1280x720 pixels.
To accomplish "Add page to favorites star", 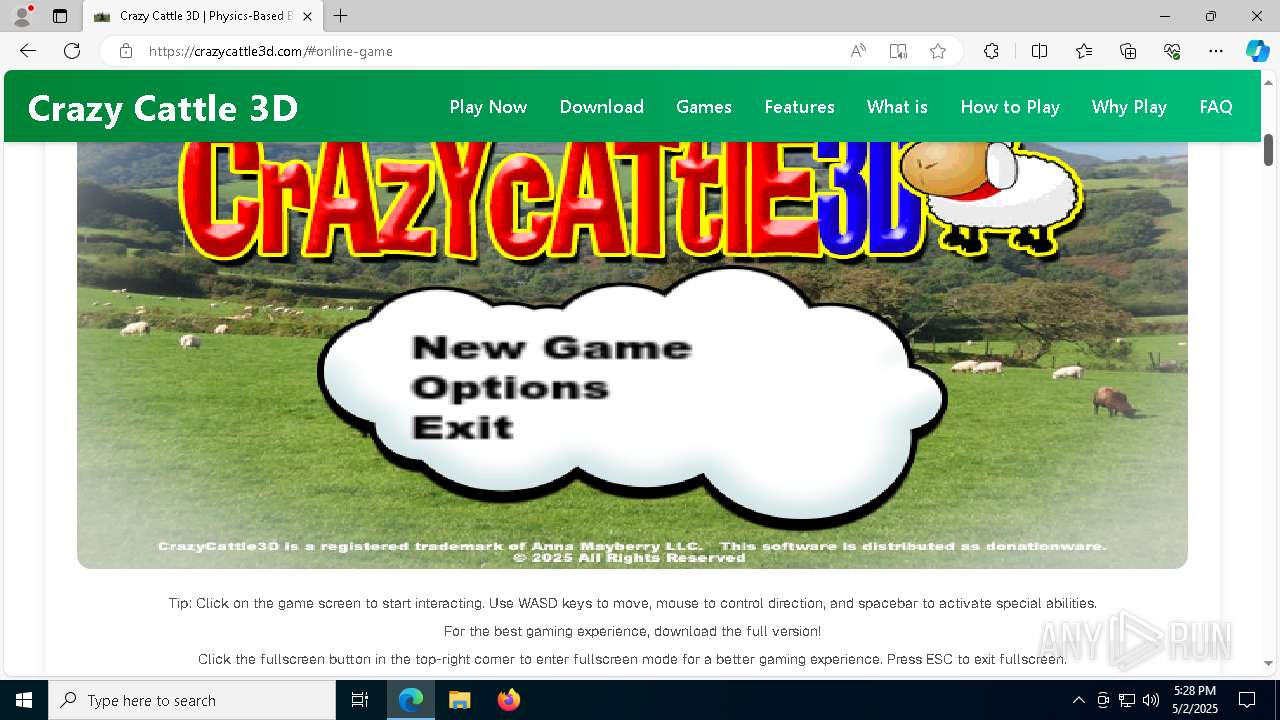I will click(938, 51).
